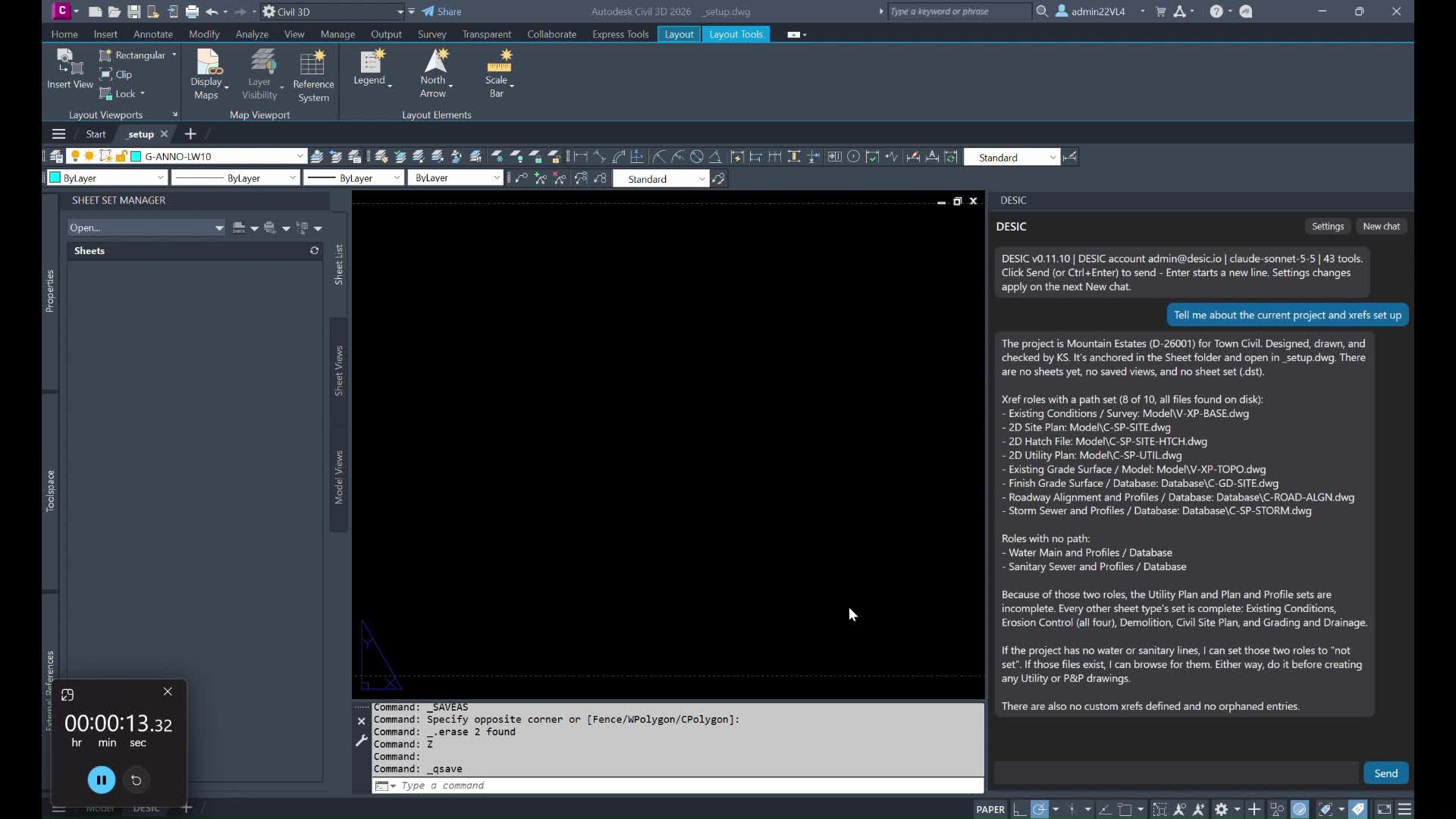Open the Standard dimension style dropdown

click(x=1011, y=157)
